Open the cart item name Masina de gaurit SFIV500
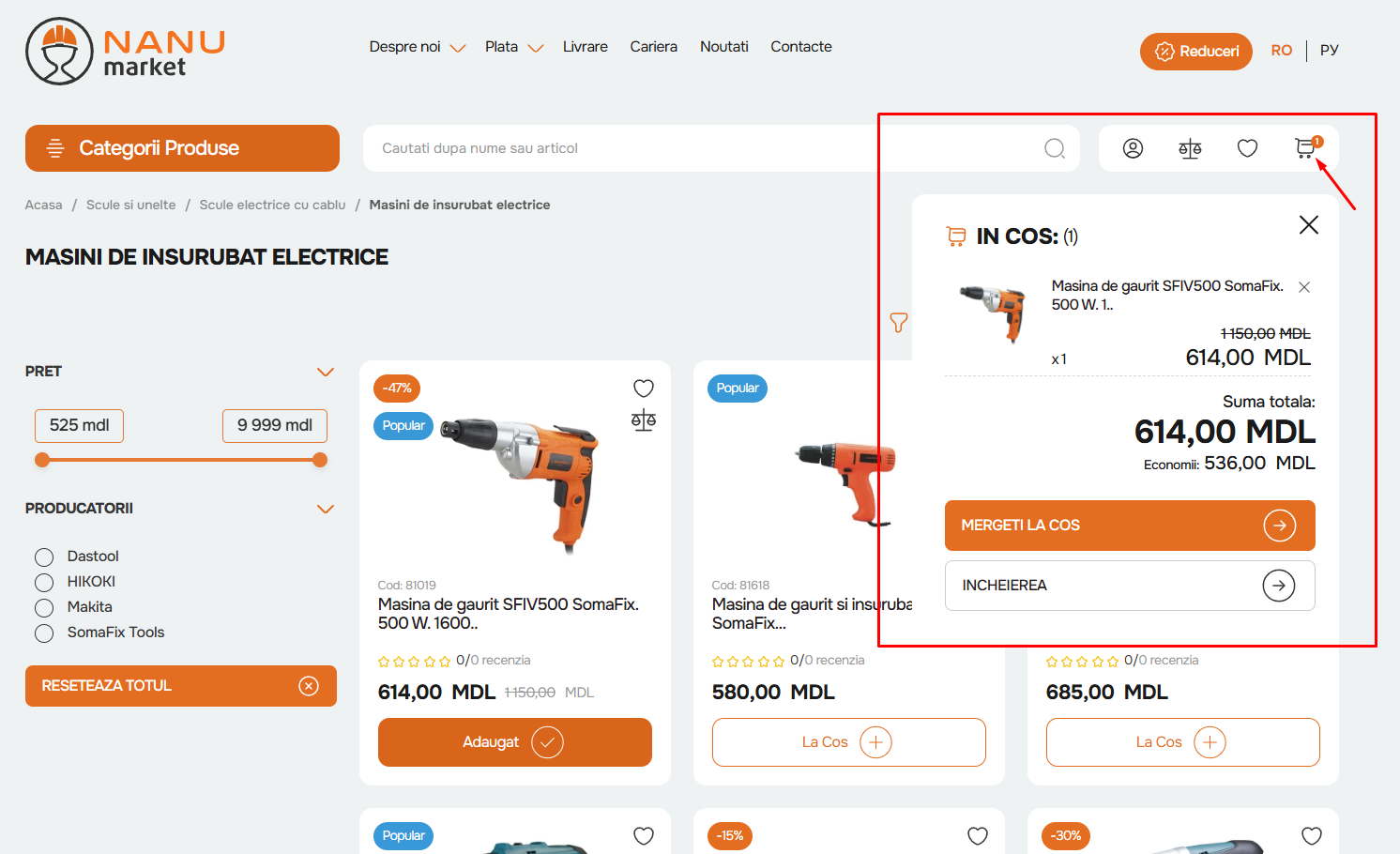 click(1167, 295)
